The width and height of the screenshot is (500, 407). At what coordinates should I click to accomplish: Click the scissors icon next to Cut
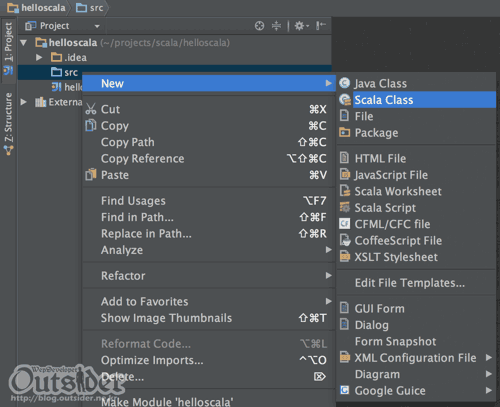click(x=91, y=109)
